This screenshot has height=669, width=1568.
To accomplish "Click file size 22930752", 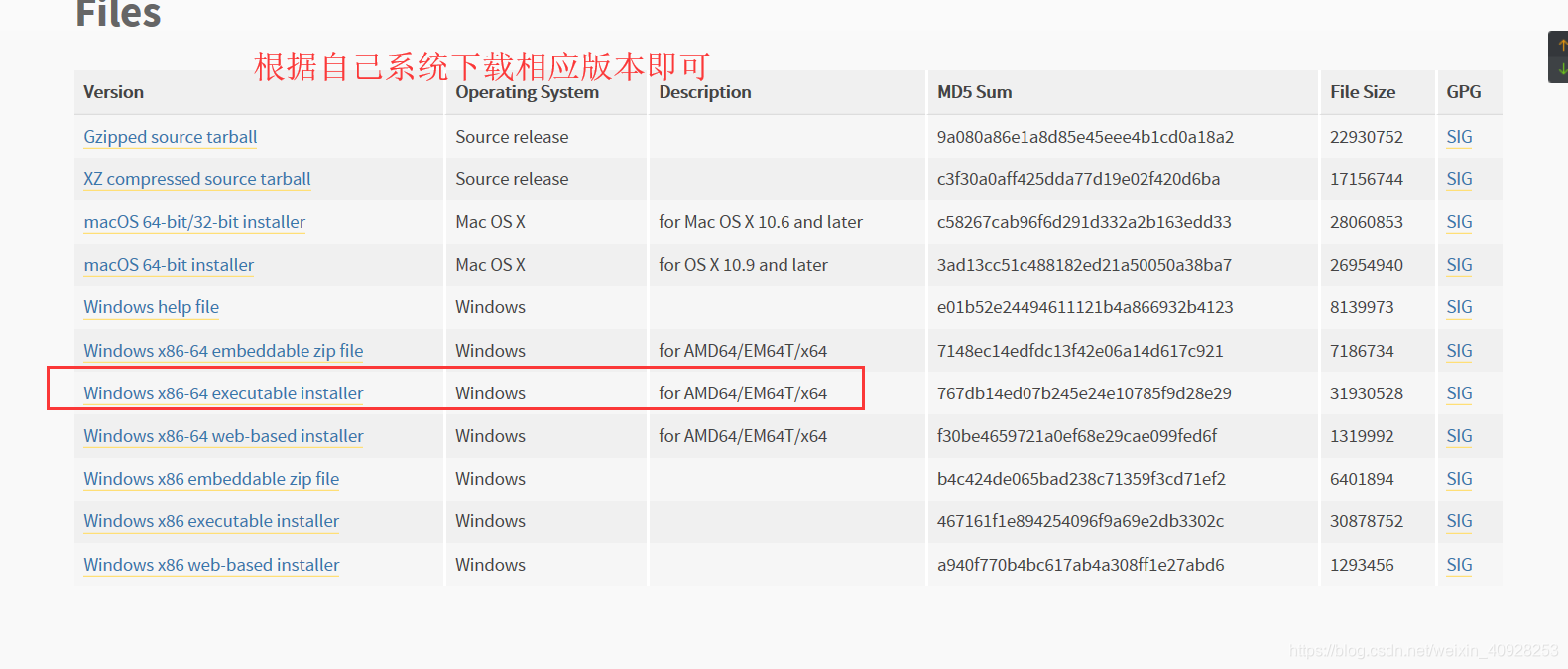I will click(1367, 137).
